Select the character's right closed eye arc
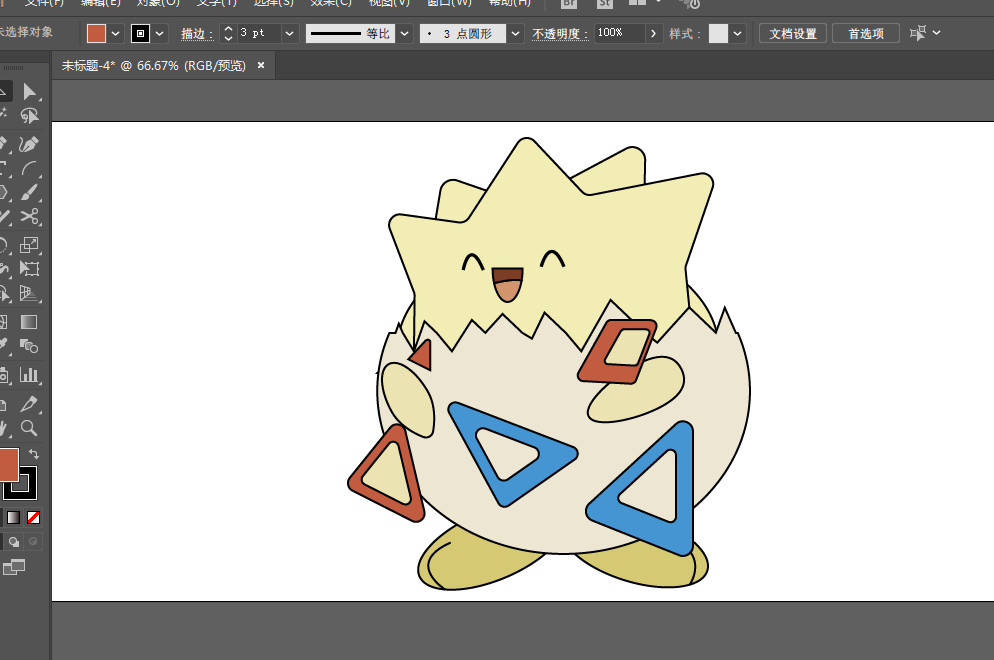994x660 pixels. pyautogui.click(x=552, y=259)
